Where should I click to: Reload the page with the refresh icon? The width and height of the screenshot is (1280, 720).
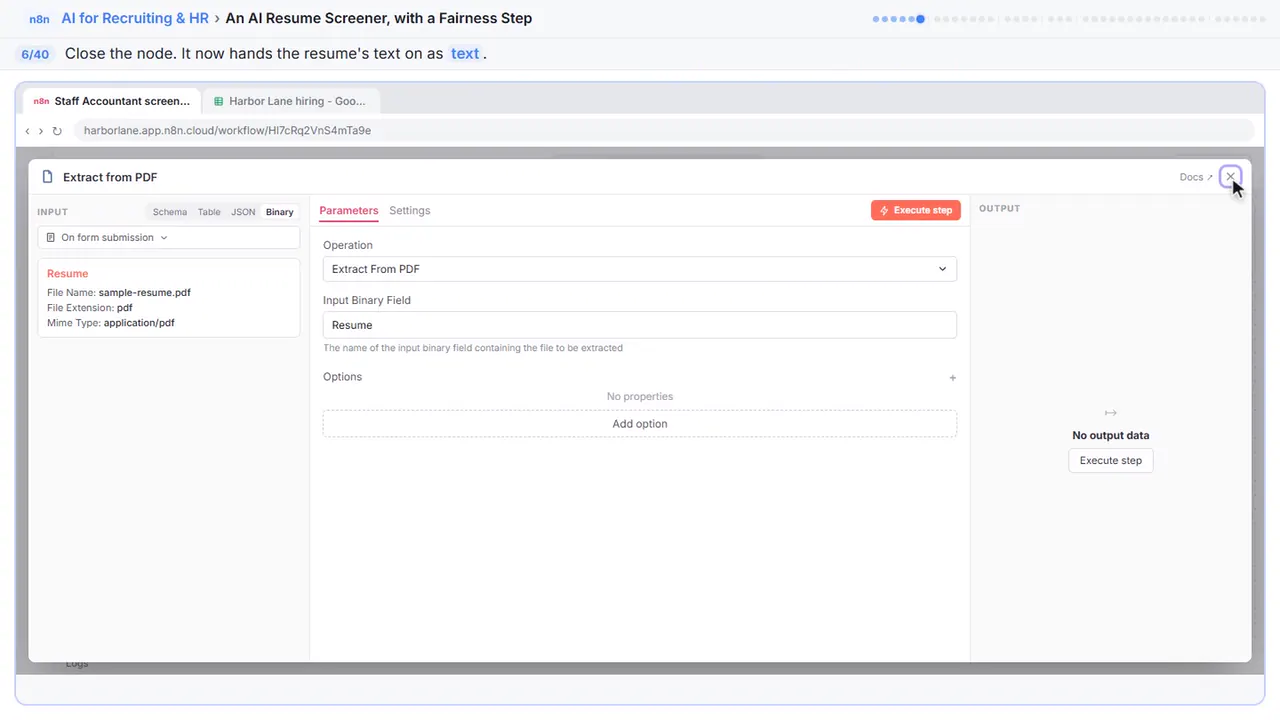pos(57,131)
